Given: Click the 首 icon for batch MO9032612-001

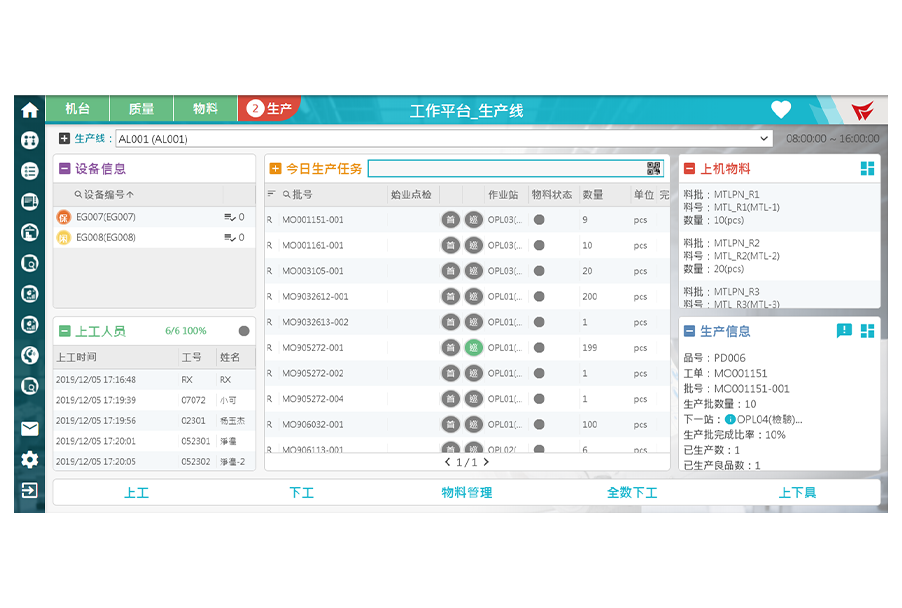Looking at the screenshot, I should [x=450, y=296].
